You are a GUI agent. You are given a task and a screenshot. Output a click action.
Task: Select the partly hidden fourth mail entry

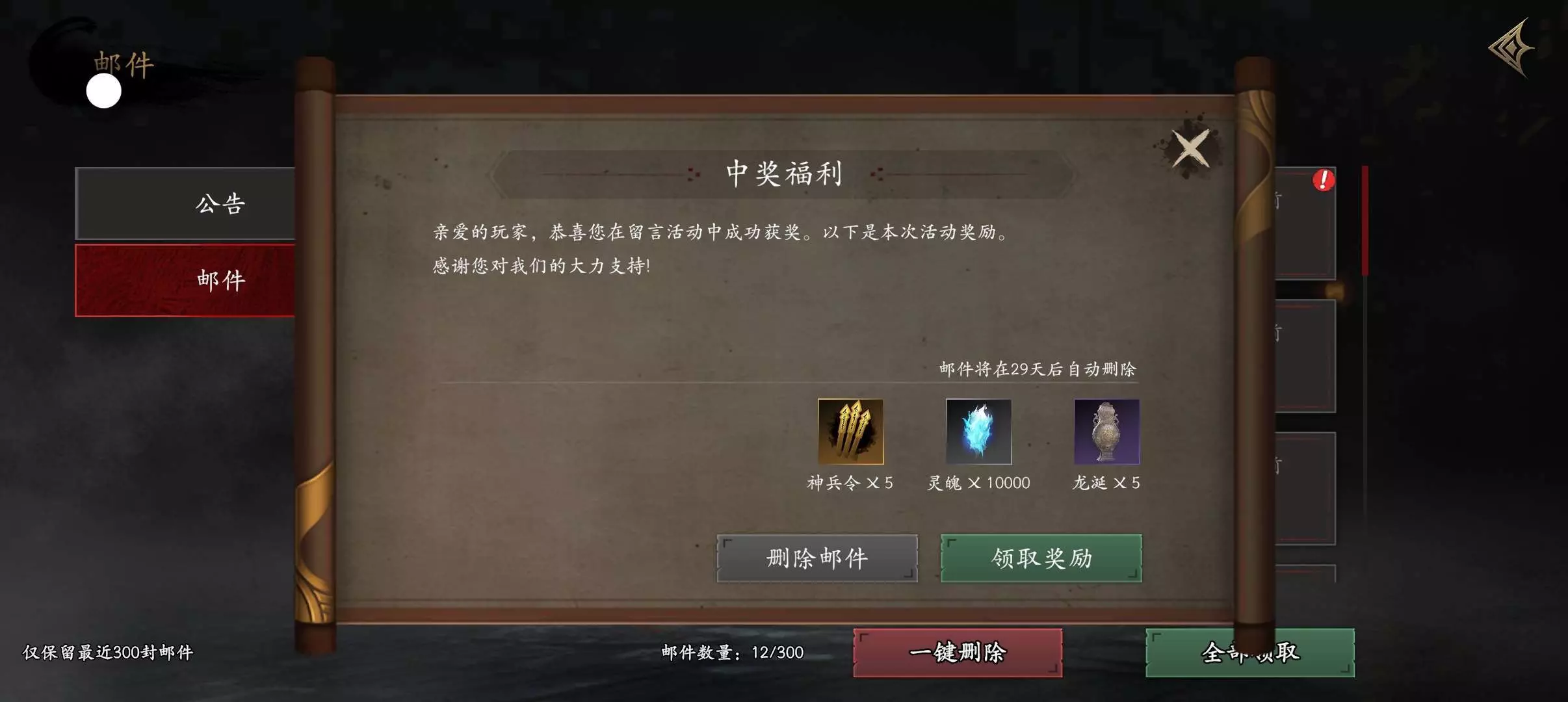(1305, 574)
